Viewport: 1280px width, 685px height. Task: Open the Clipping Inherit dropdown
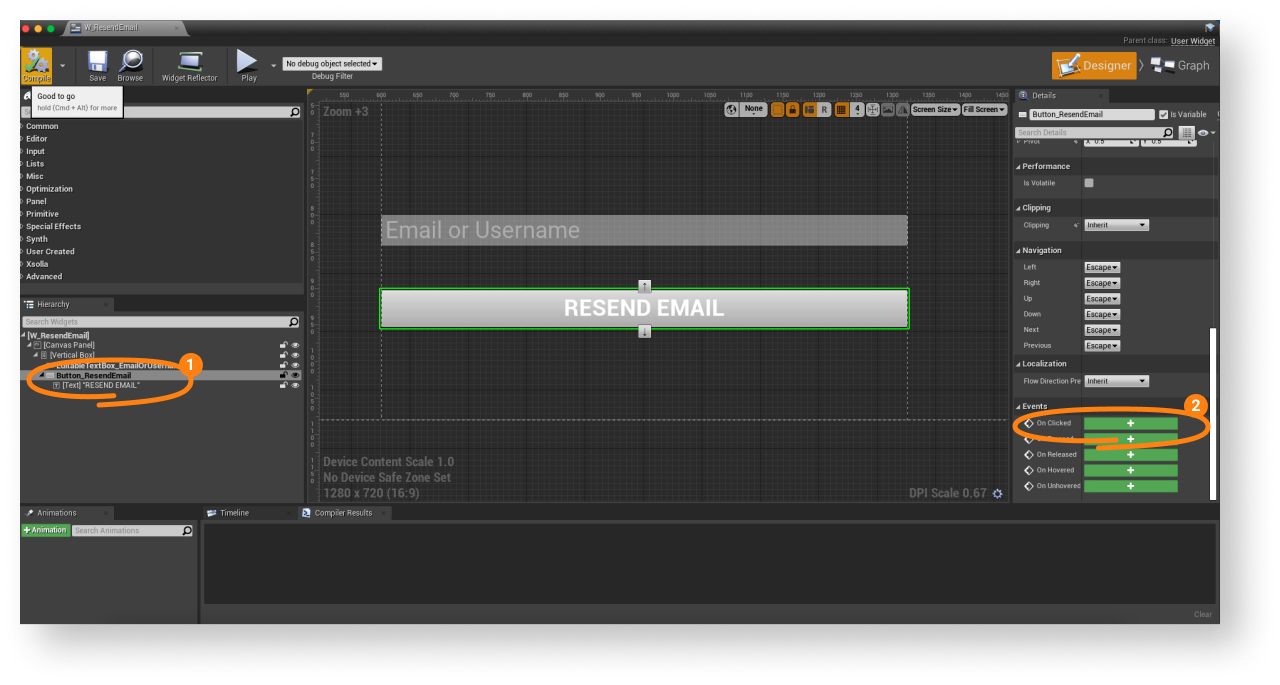pyautogui.click(x=1116, y=225)
